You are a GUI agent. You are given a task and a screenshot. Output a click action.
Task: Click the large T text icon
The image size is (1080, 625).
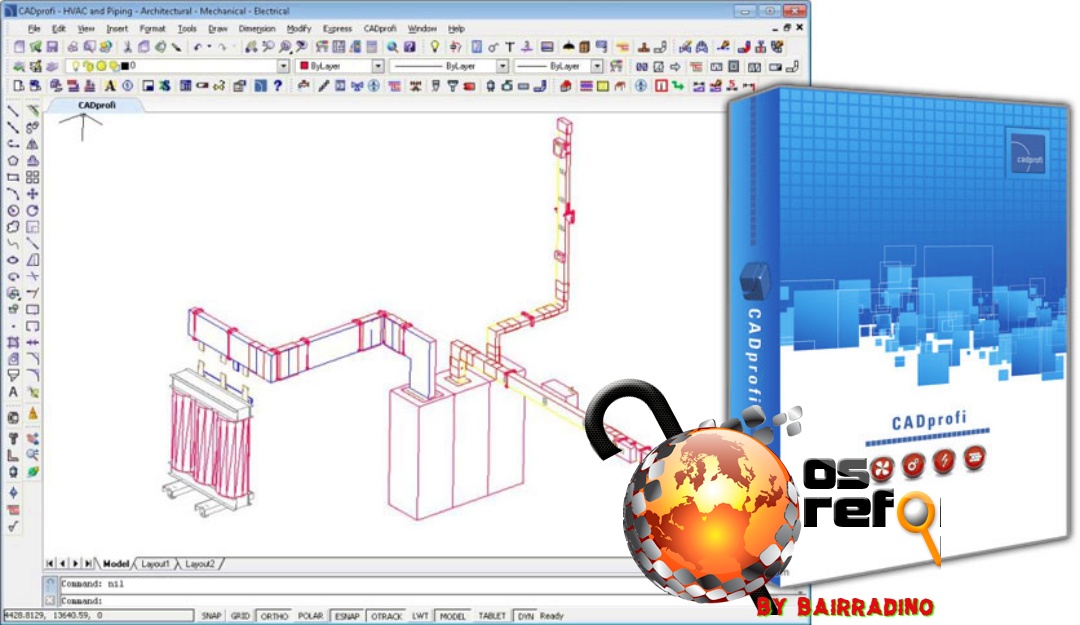pyautogui.click(x=510, y=47)
